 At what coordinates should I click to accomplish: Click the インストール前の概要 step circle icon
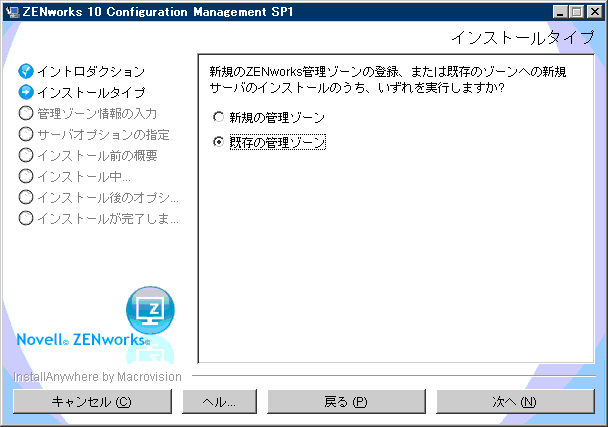pos(26,155)
